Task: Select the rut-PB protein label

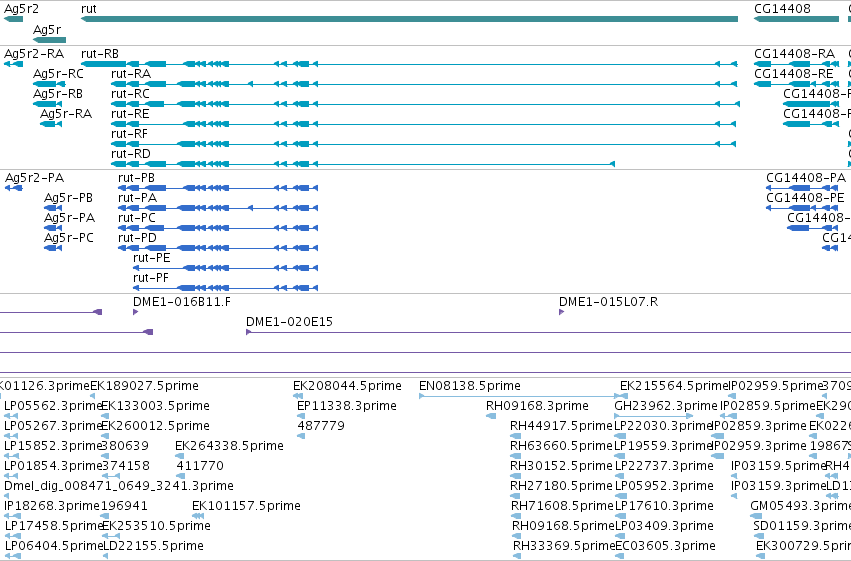Action: click(x=136, y=178)
